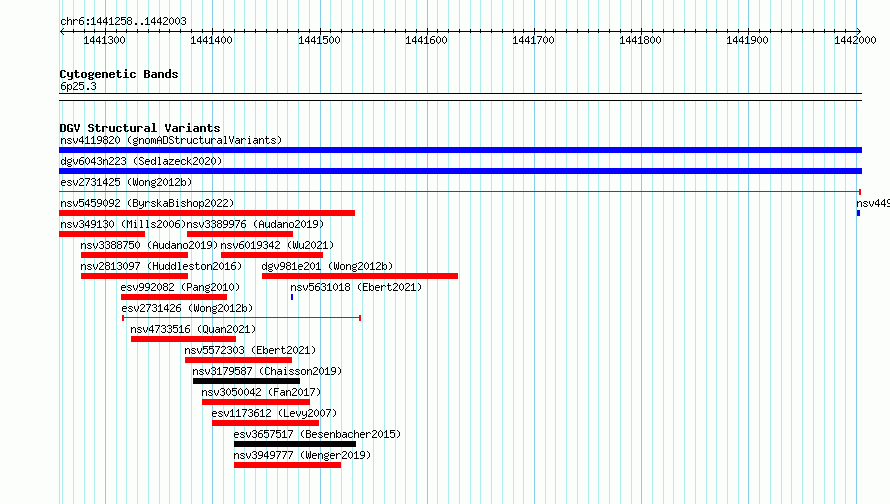This screenshot has width=890, height=504.
Task: Click the 6p25.3 cytogenetic band line
Action: coord(460,97)
